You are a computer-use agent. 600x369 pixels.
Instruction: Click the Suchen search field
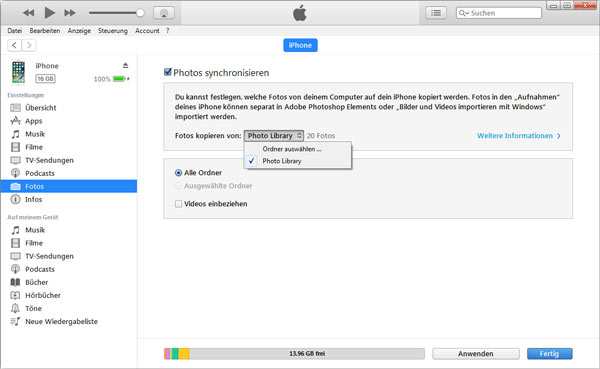tap(499, 13)
